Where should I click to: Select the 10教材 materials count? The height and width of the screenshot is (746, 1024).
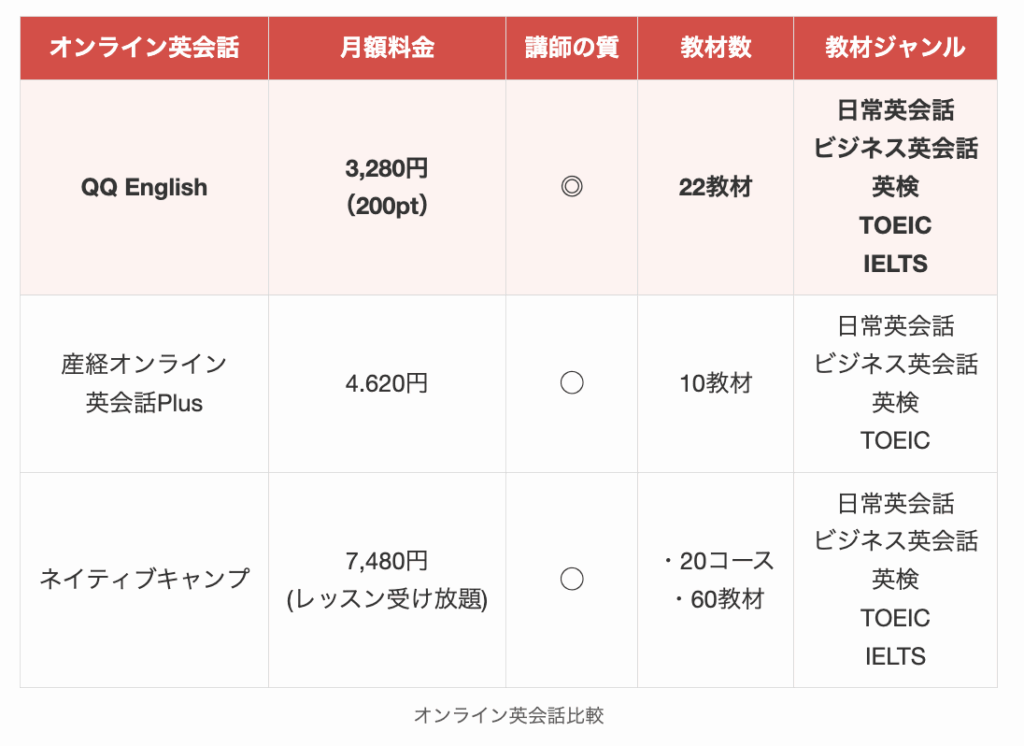pyautogui.click(x=715, y=383)
